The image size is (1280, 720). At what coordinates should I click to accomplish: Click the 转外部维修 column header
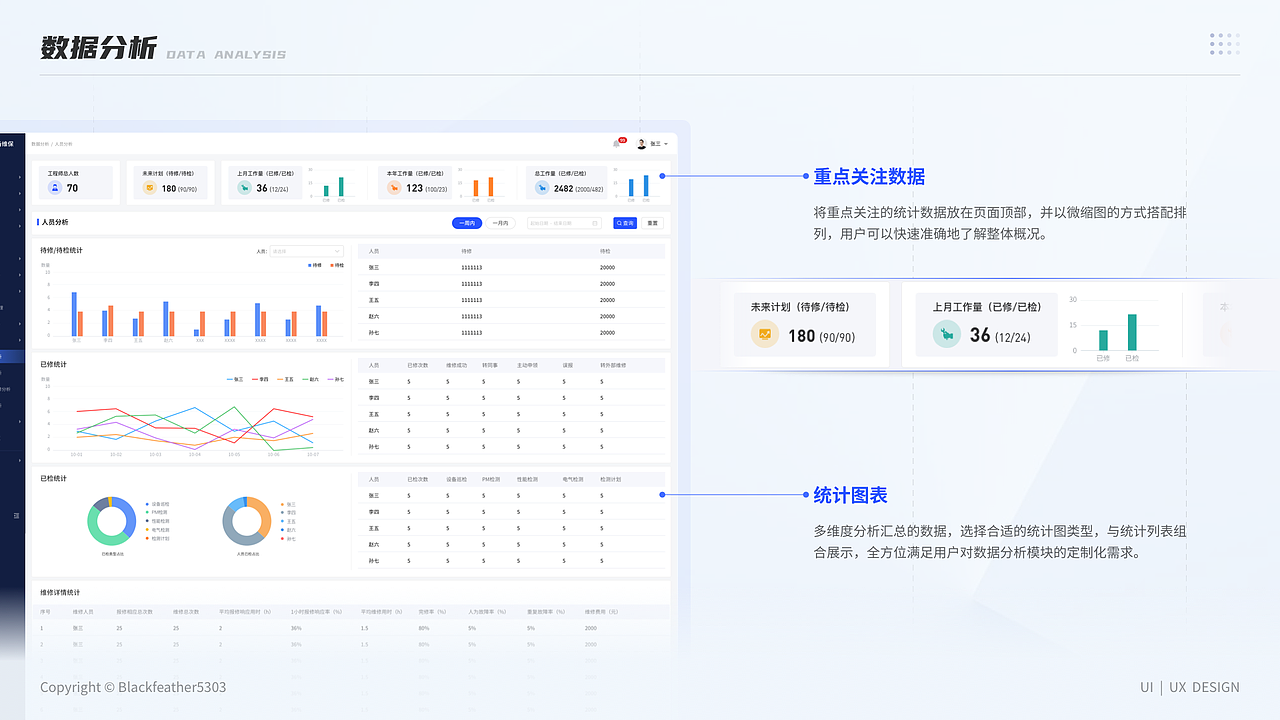[612, 365]
